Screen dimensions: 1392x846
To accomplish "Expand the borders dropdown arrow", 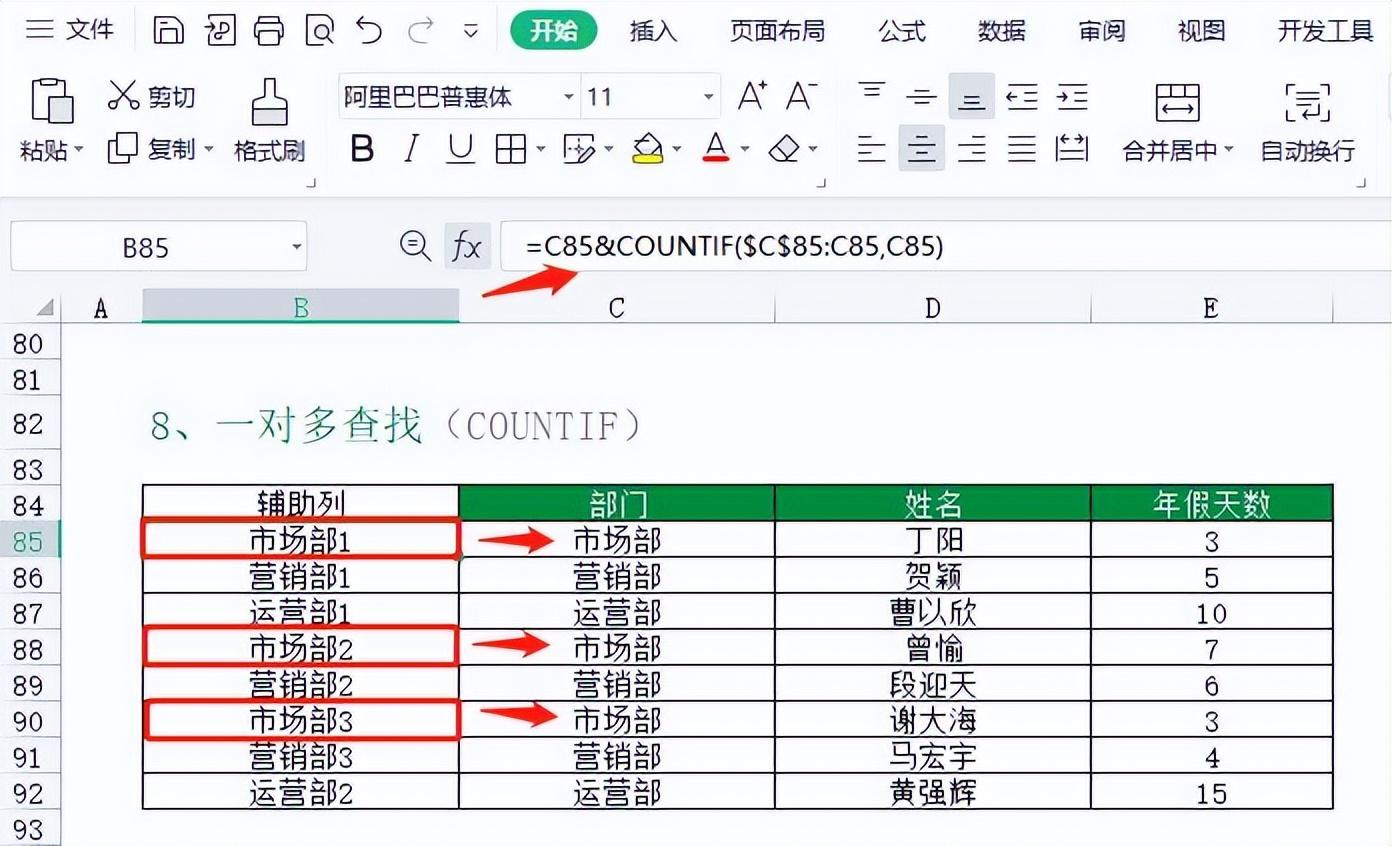I will pyautogui.click(x=540, y=151).
